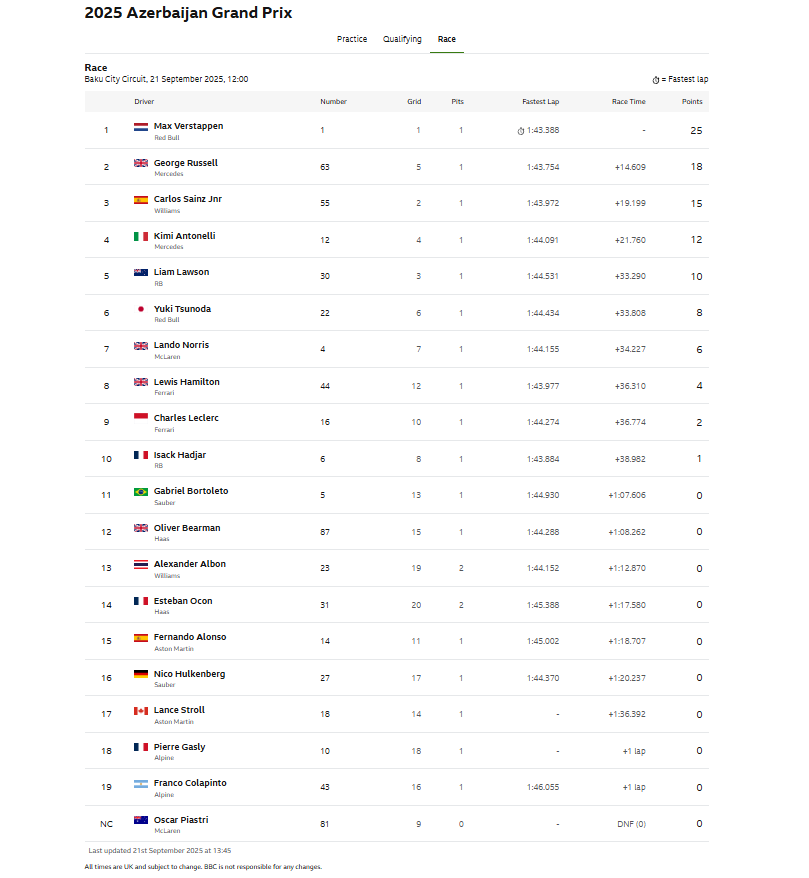Screen dimensions: 809x878
Task: Select the Race tab
Action: click(447, 39)
